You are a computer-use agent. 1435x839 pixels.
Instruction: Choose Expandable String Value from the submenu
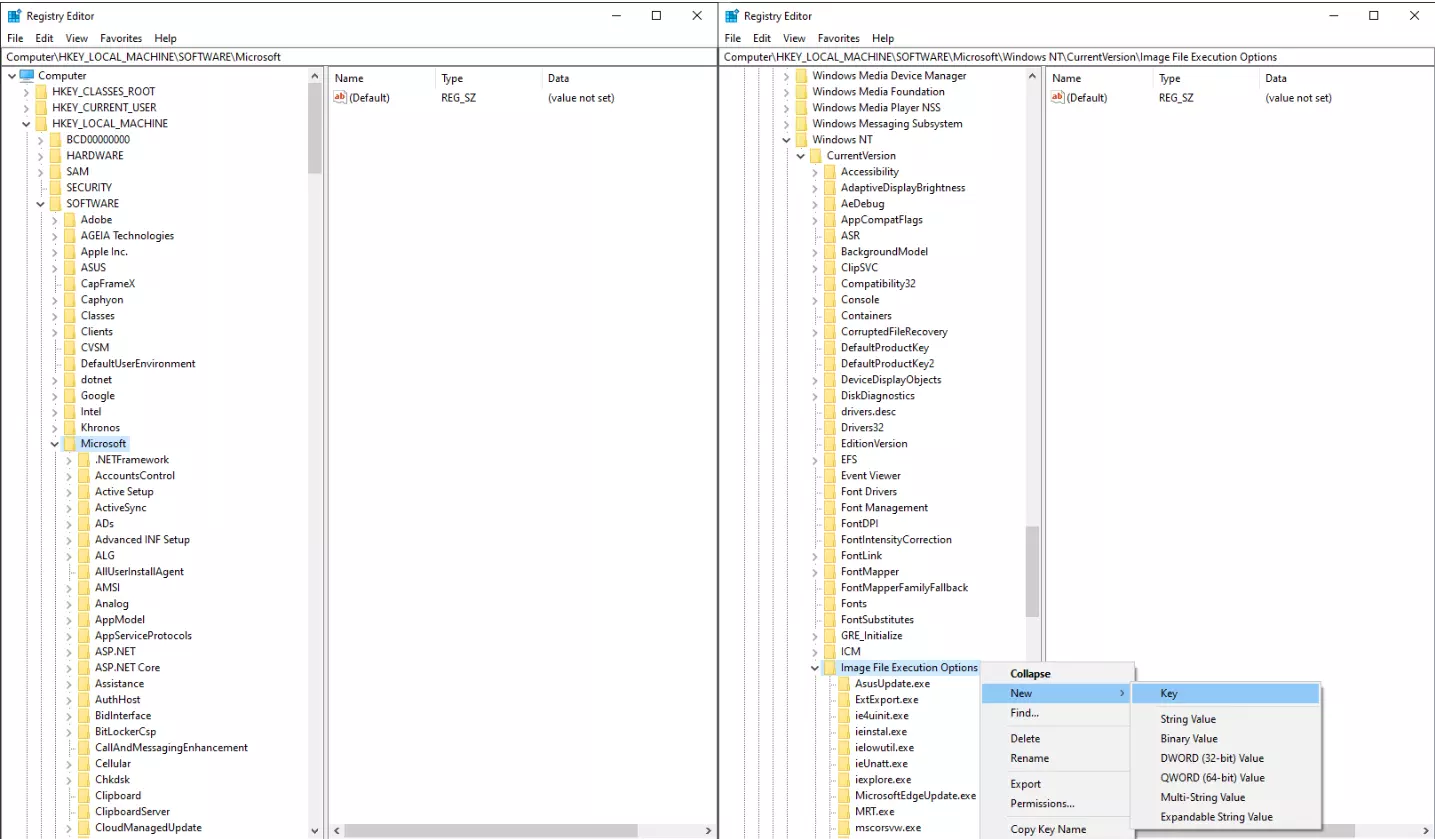[x=1225, y=817]
